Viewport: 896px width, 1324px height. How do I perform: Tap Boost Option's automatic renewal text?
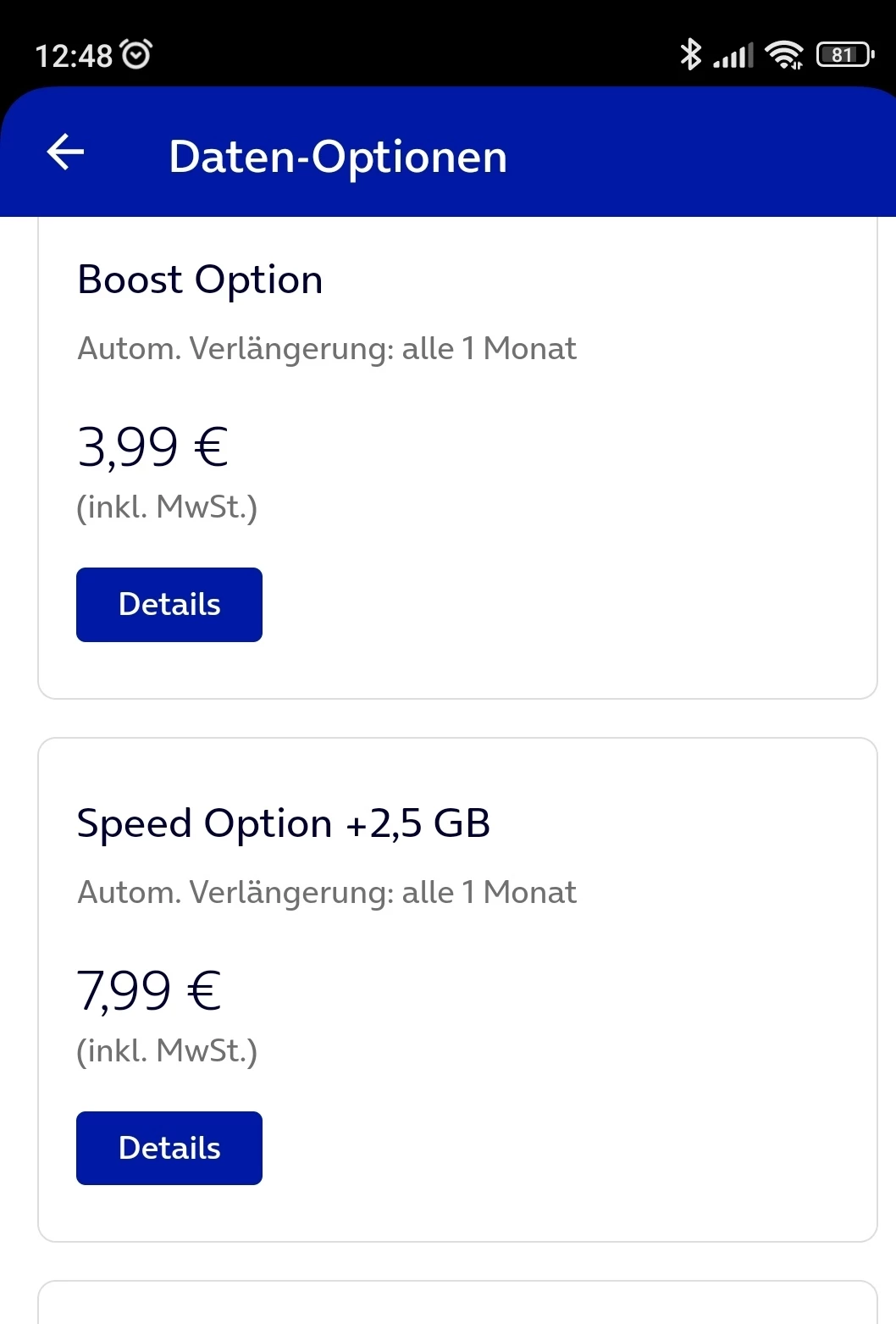[x=327, y=348]
